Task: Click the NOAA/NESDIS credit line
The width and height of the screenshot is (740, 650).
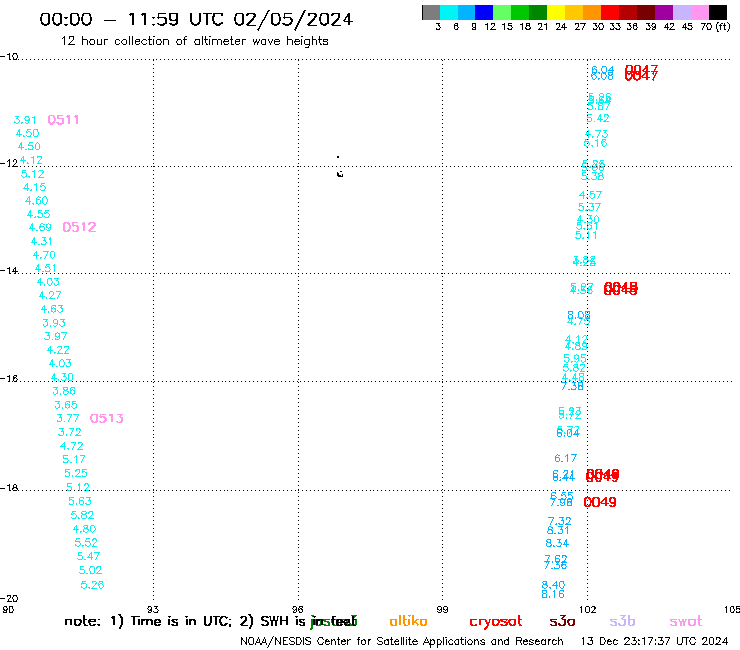Action: point(402,641)
